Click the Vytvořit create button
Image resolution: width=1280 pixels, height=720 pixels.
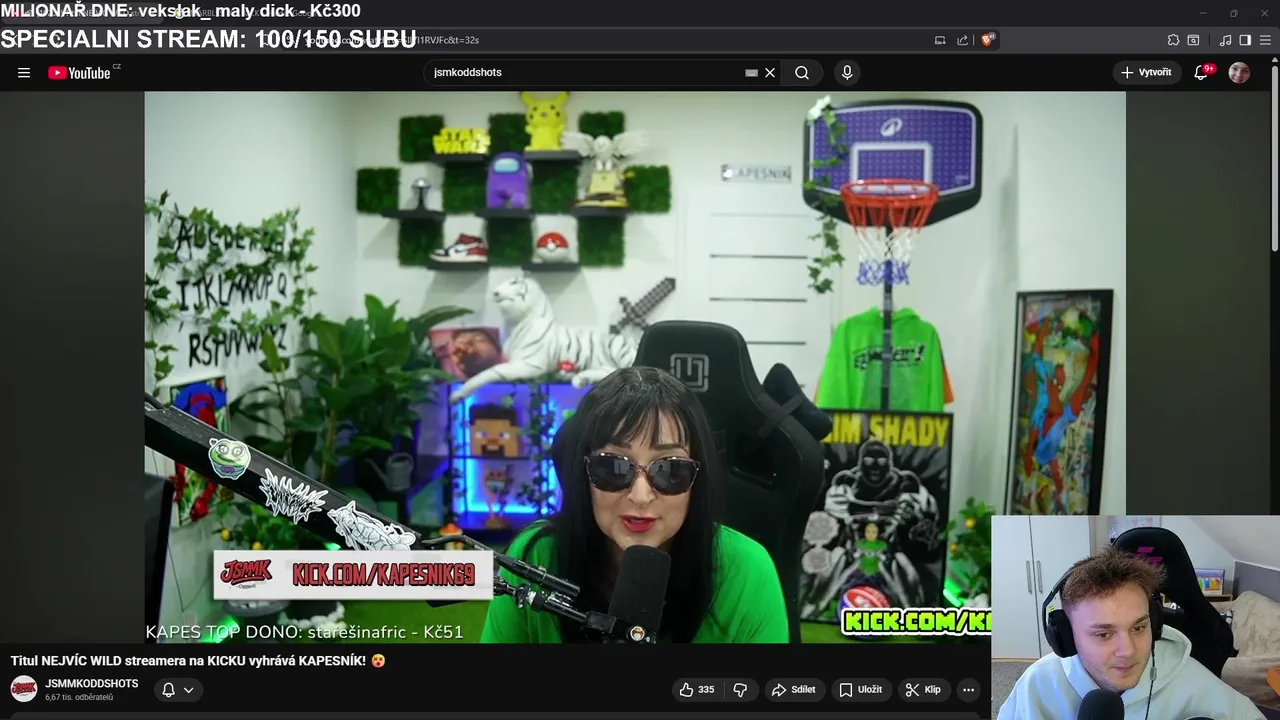tap(1146, 72)
